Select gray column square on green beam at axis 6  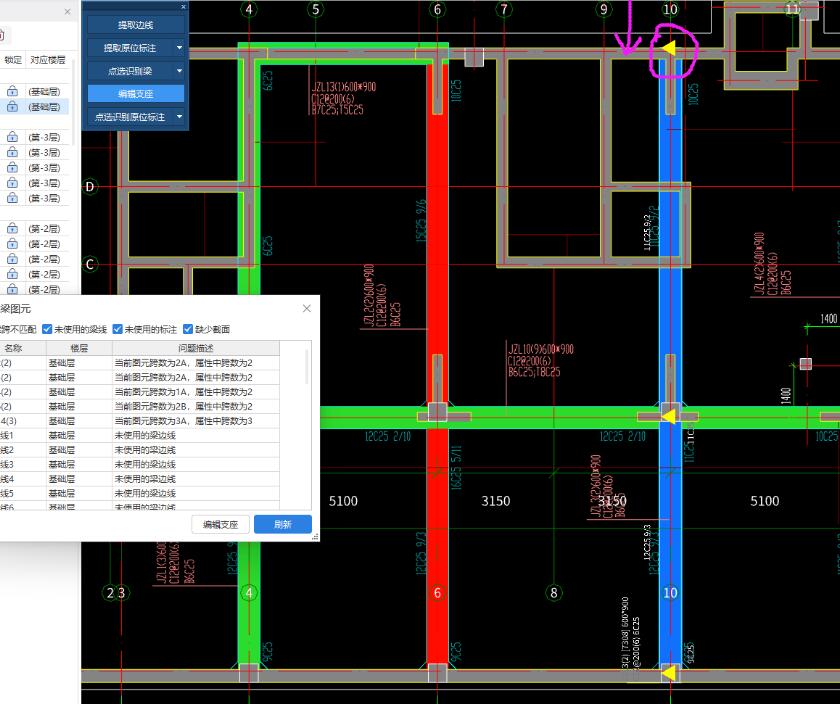click(x=438, y=412)
